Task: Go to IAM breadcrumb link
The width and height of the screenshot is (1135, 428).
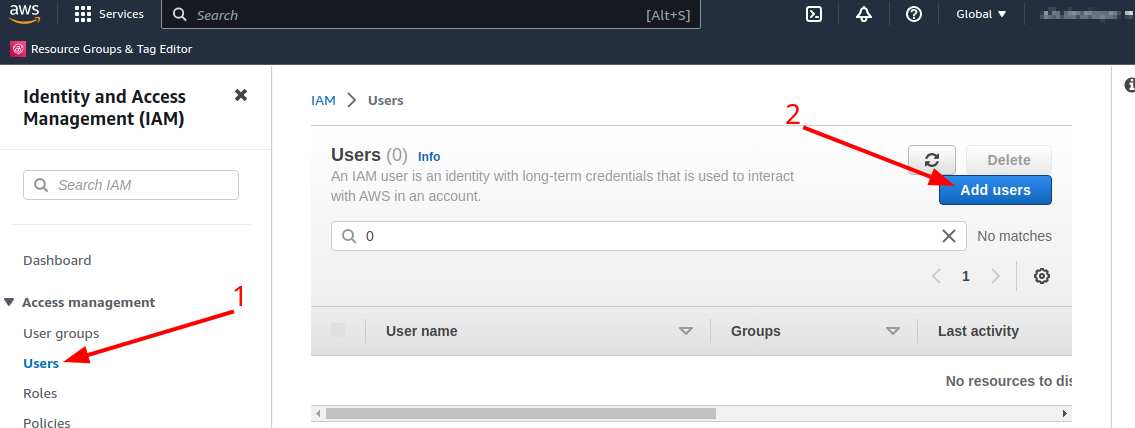Action: point(324,101)
